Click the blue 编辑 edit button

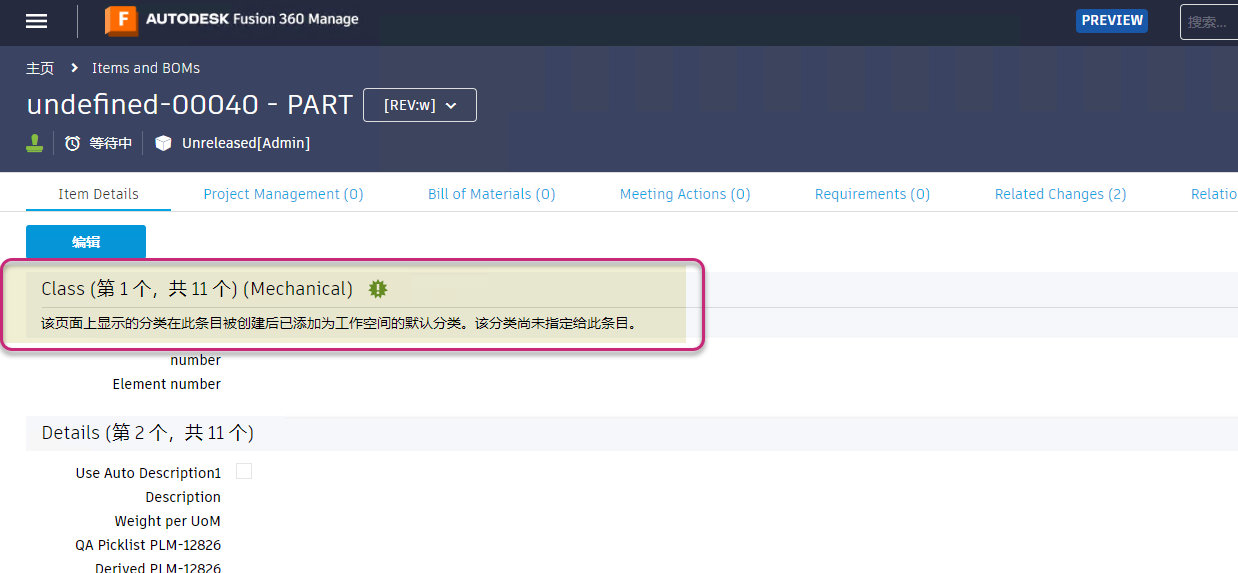pos(86,242)
